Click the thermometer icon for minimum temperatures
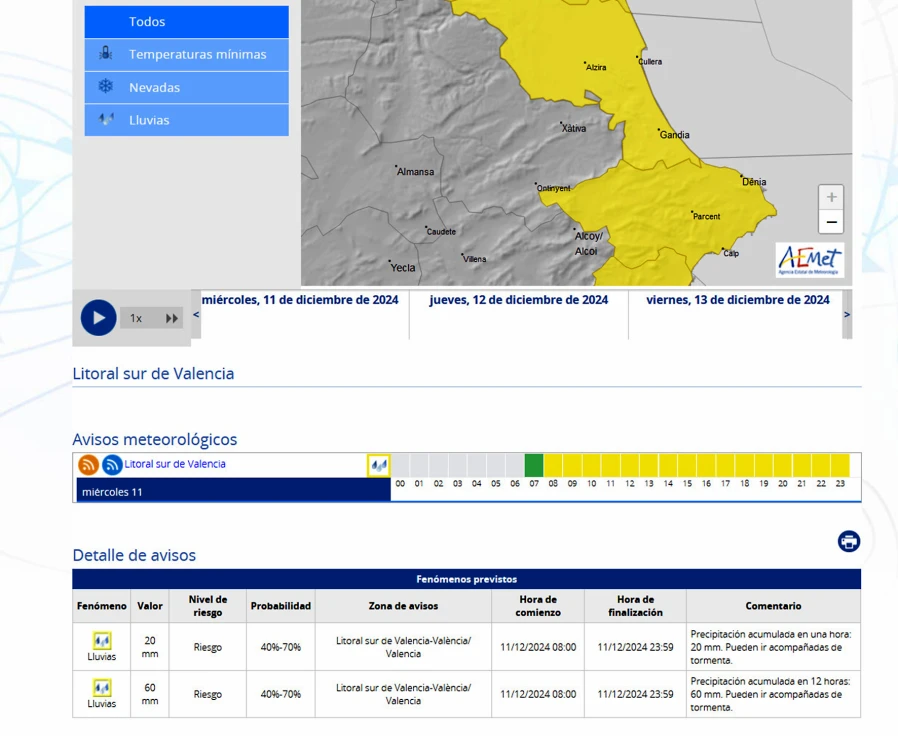 (105, 54)
